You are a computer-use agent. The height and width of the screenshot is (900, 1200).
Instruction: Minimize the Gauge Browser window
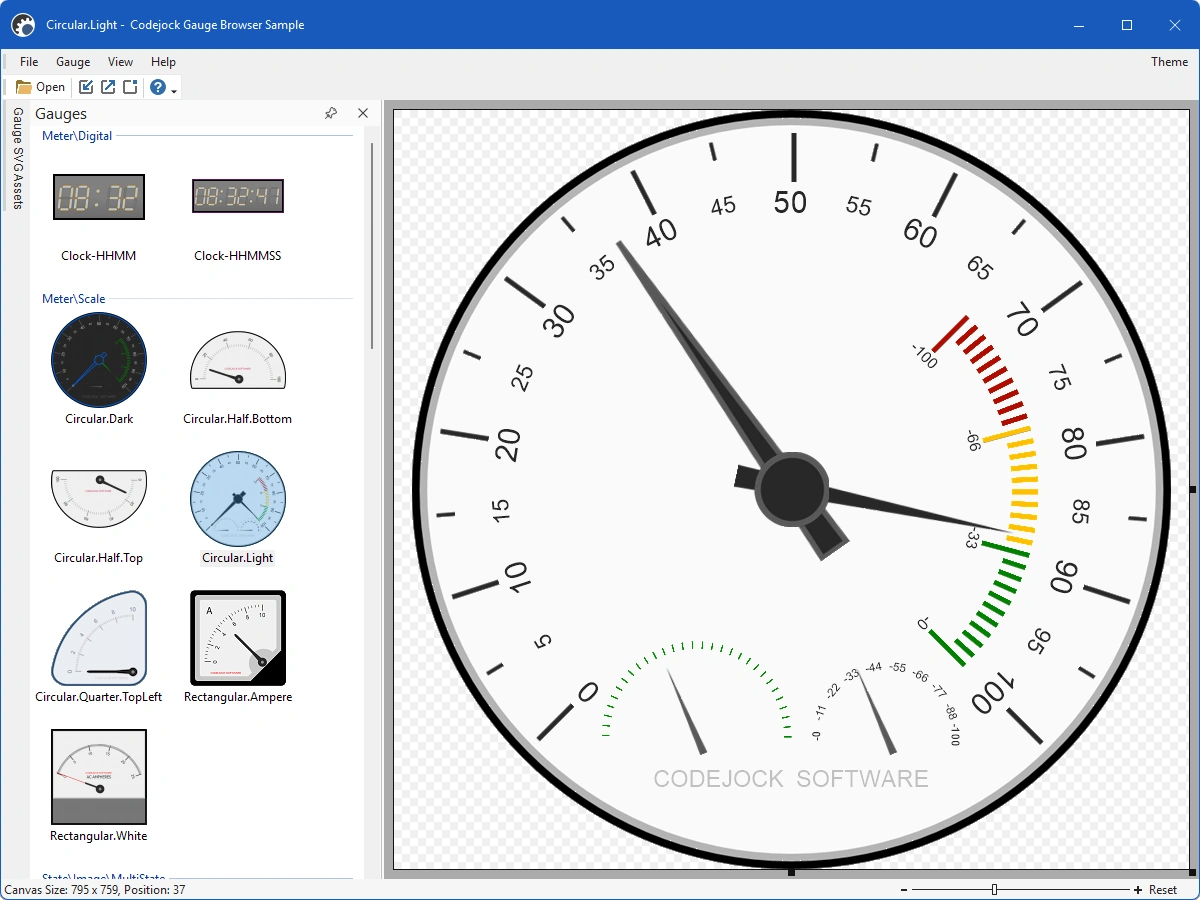tap(1080, 25)
